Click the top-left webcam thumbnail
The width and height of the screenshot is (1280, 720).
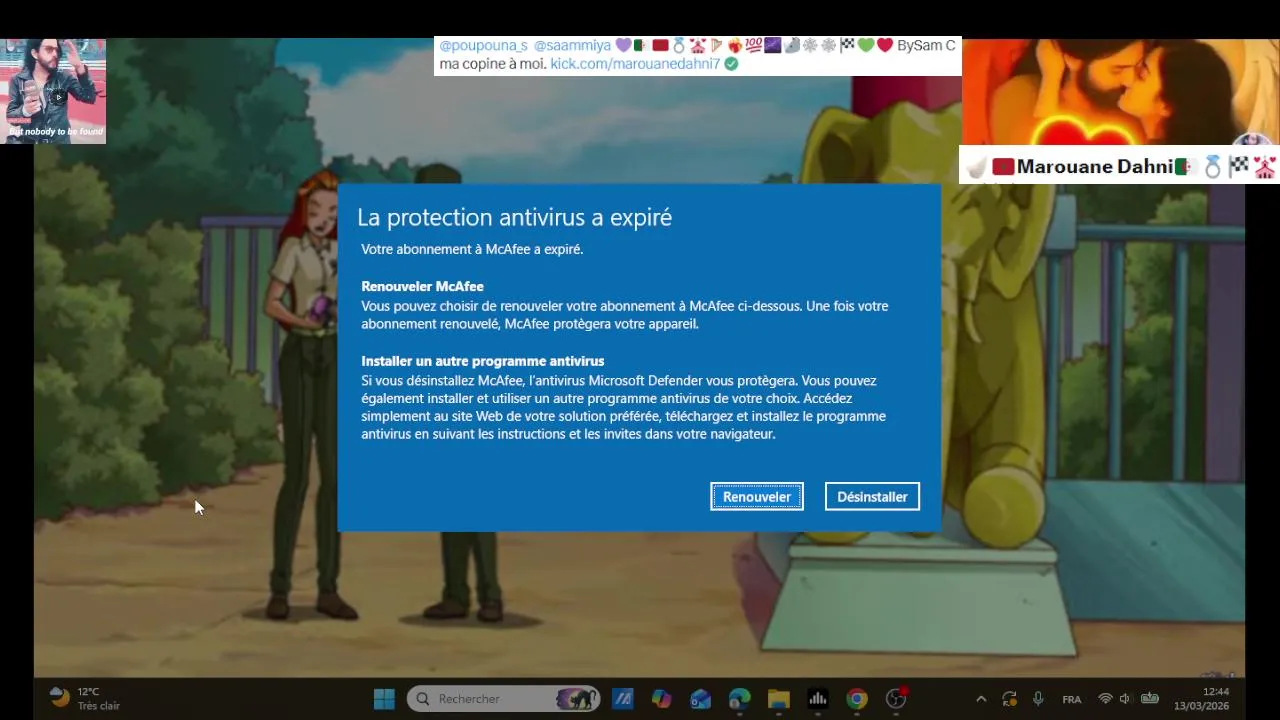[x=53, y=91]
